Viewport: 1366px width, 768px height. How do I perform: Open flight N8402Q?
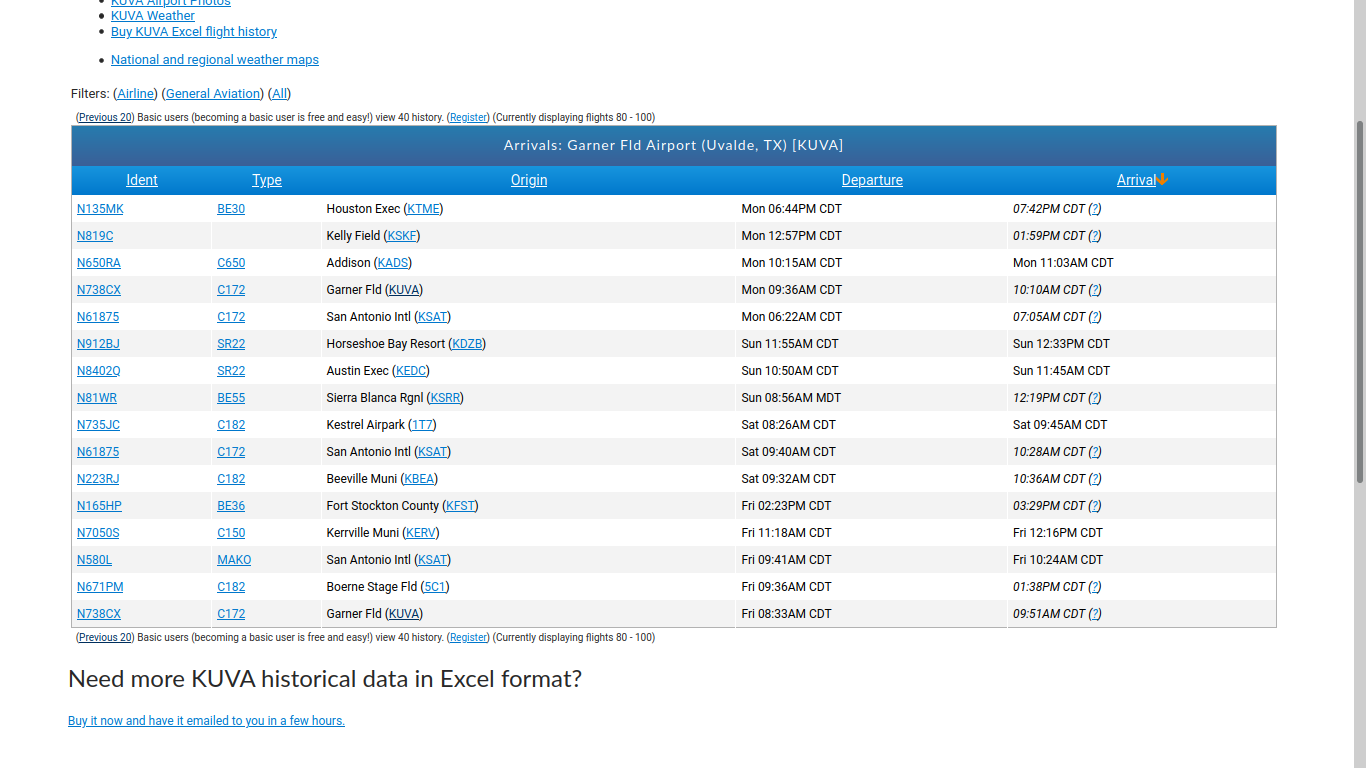pyautogui.click(x=98, y=371)
